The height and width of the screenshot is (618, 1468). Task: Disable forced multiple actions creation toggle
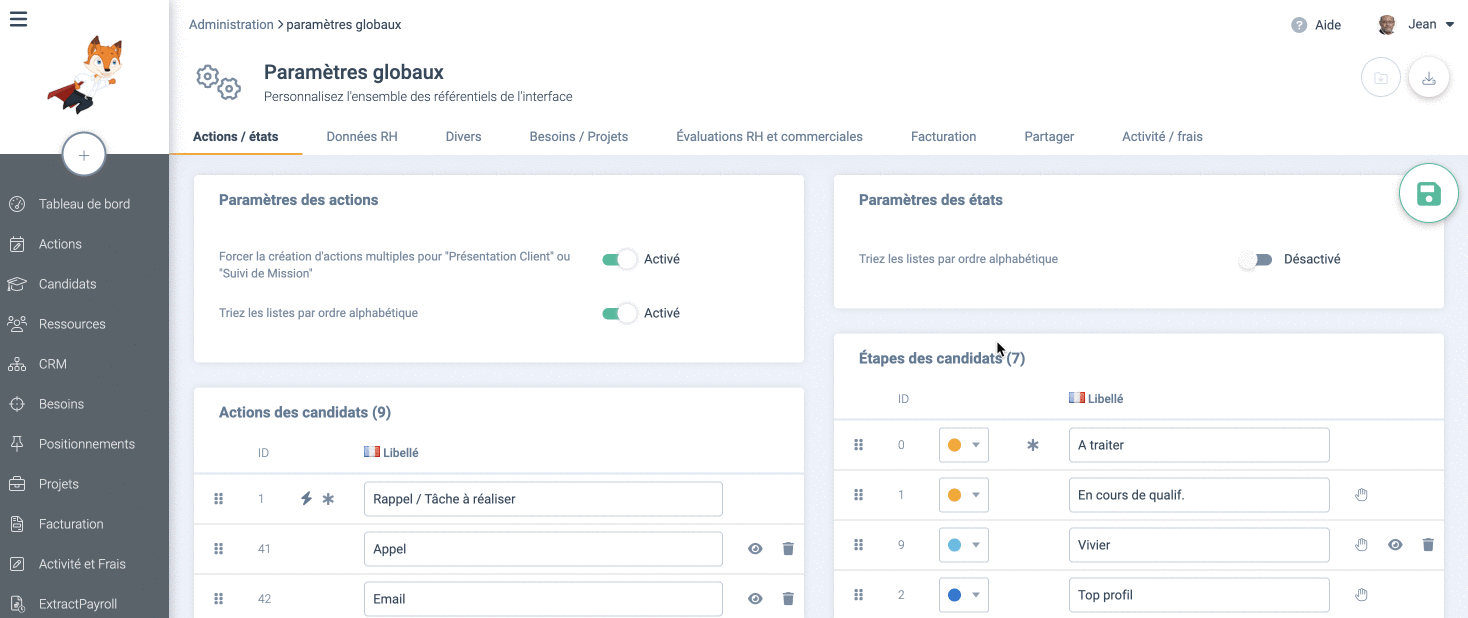coord(620,259)
